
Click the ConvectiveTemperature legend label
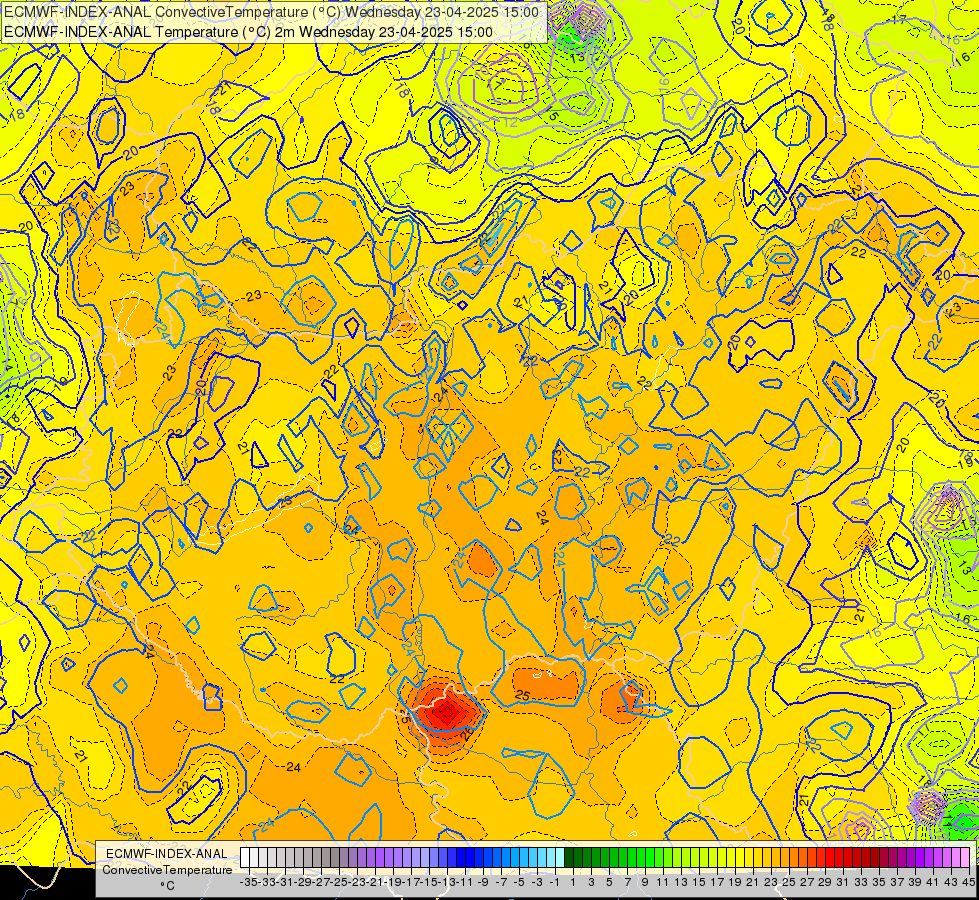point(167,869)
